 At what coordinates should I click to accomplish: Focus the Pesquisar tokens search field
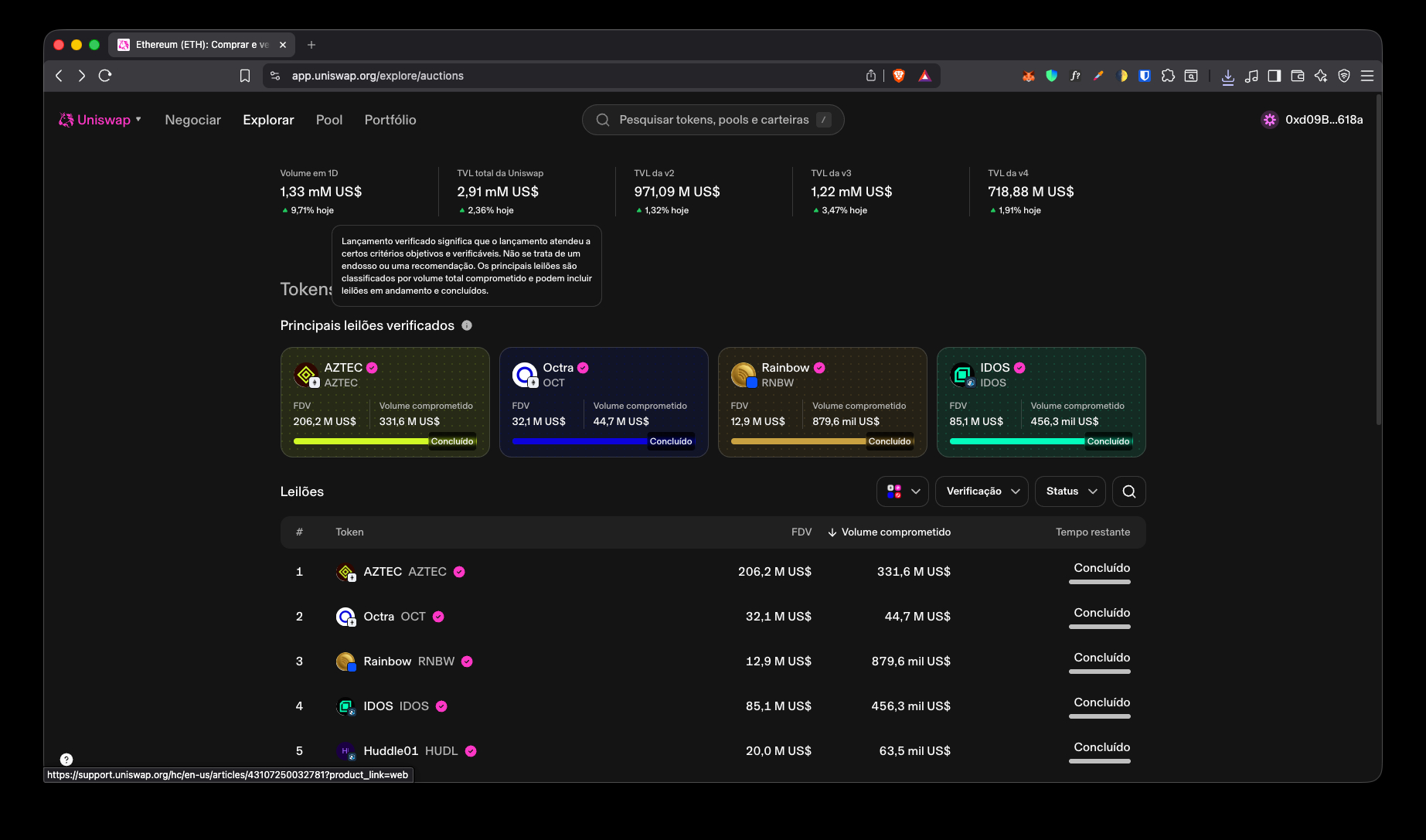click(x=713, y=120)
